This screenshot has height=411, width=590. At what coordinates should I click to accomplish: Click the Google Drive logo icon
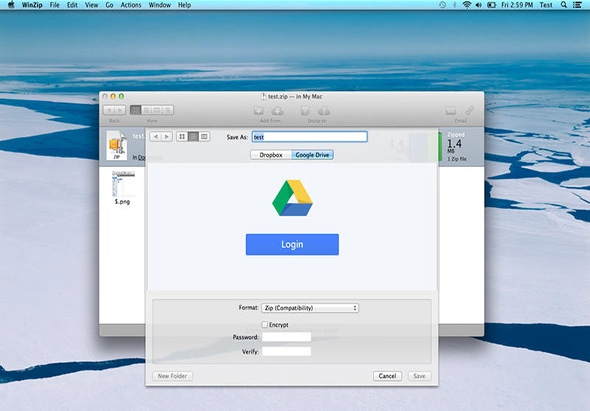pos(292,198)
